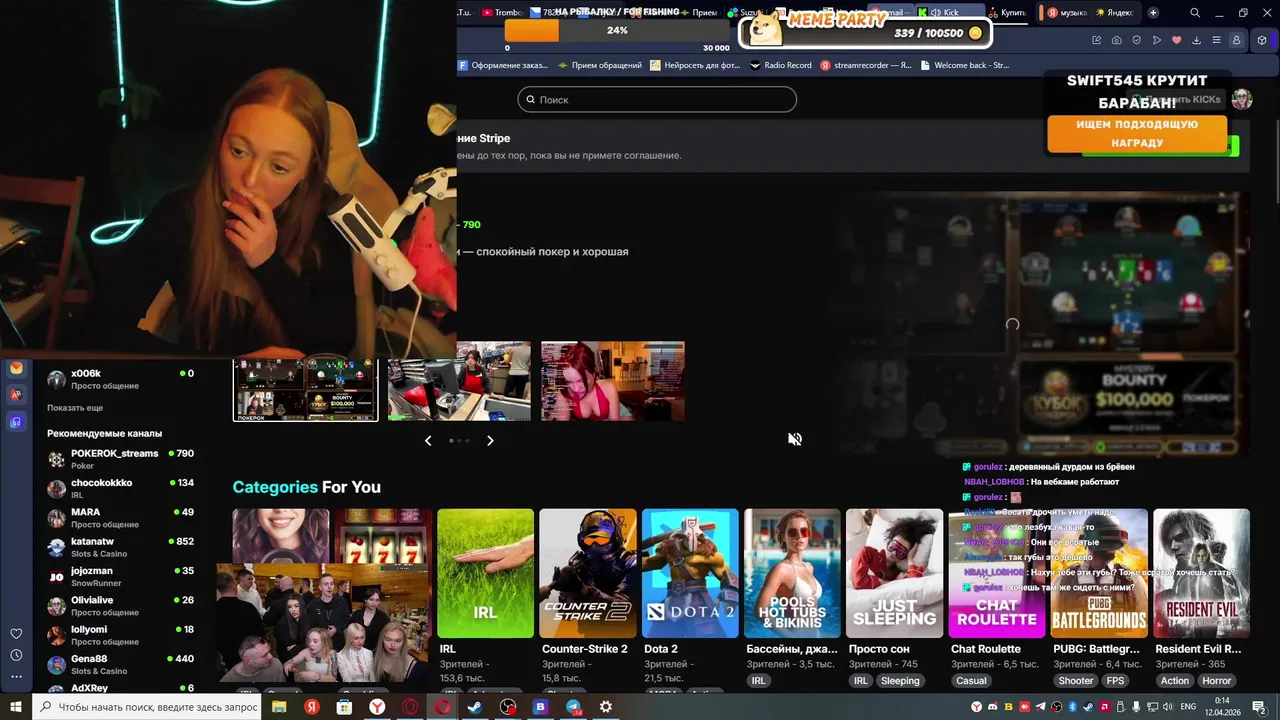This screenshot has width=1280, height=720.
Task: Switch to the Trombo YouTube browser tab
Action: click(x=502, y=13)
